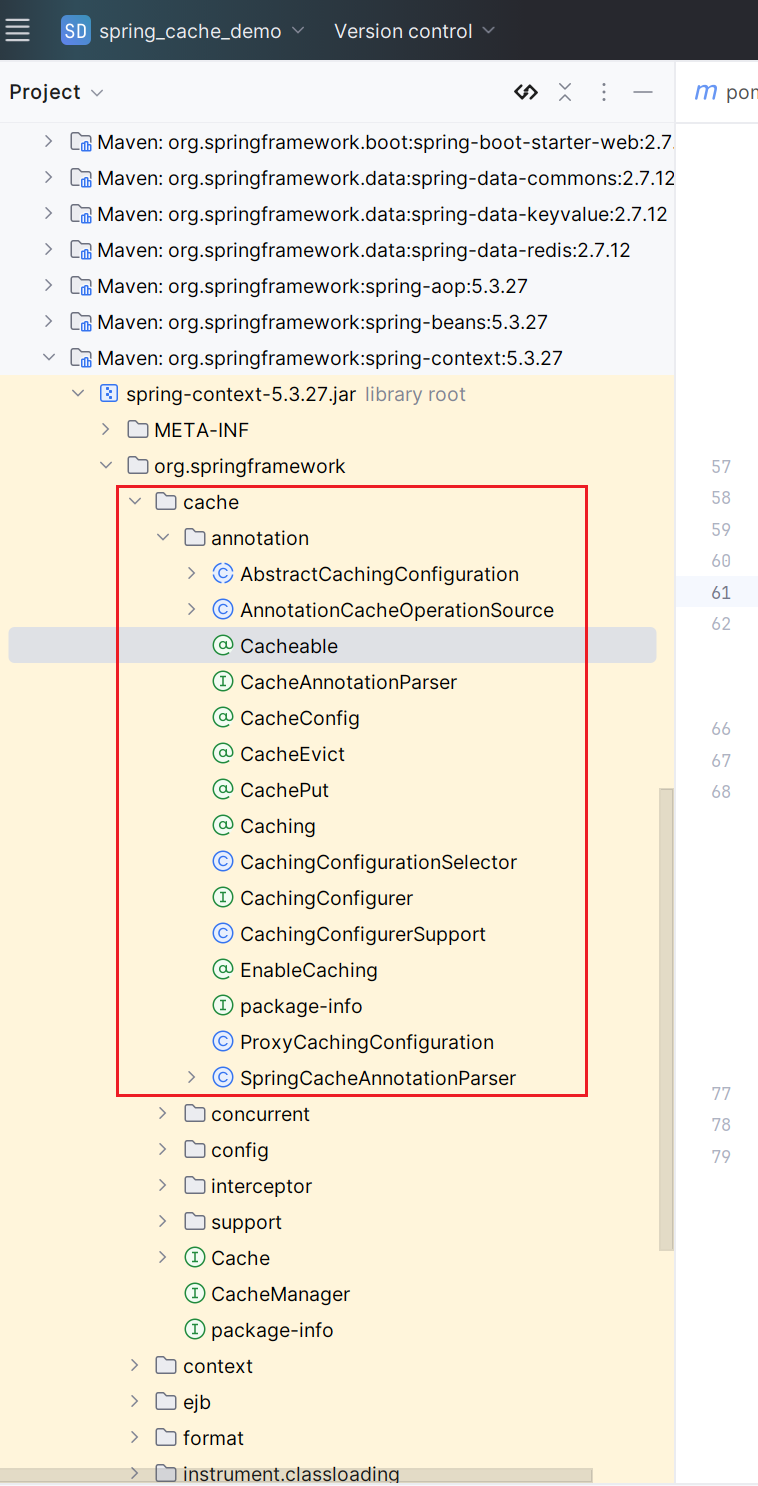Click the Collapse All icon in Project panel
758x1486 pixels.
pyautogui.click(x=565, y=92)
